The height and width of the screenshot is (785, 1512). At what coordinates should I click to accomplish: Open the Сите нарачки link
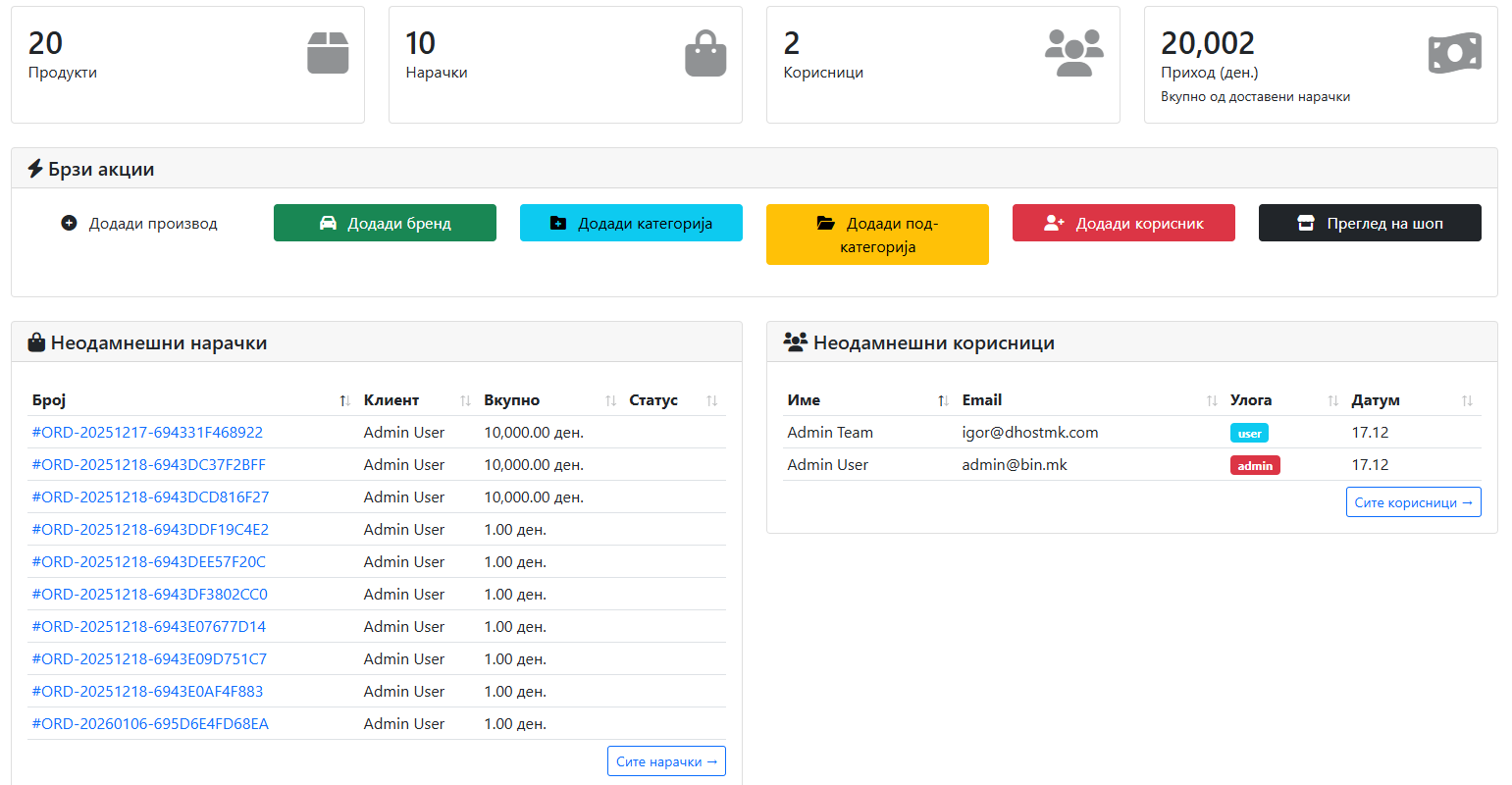[x=666, y=761]
